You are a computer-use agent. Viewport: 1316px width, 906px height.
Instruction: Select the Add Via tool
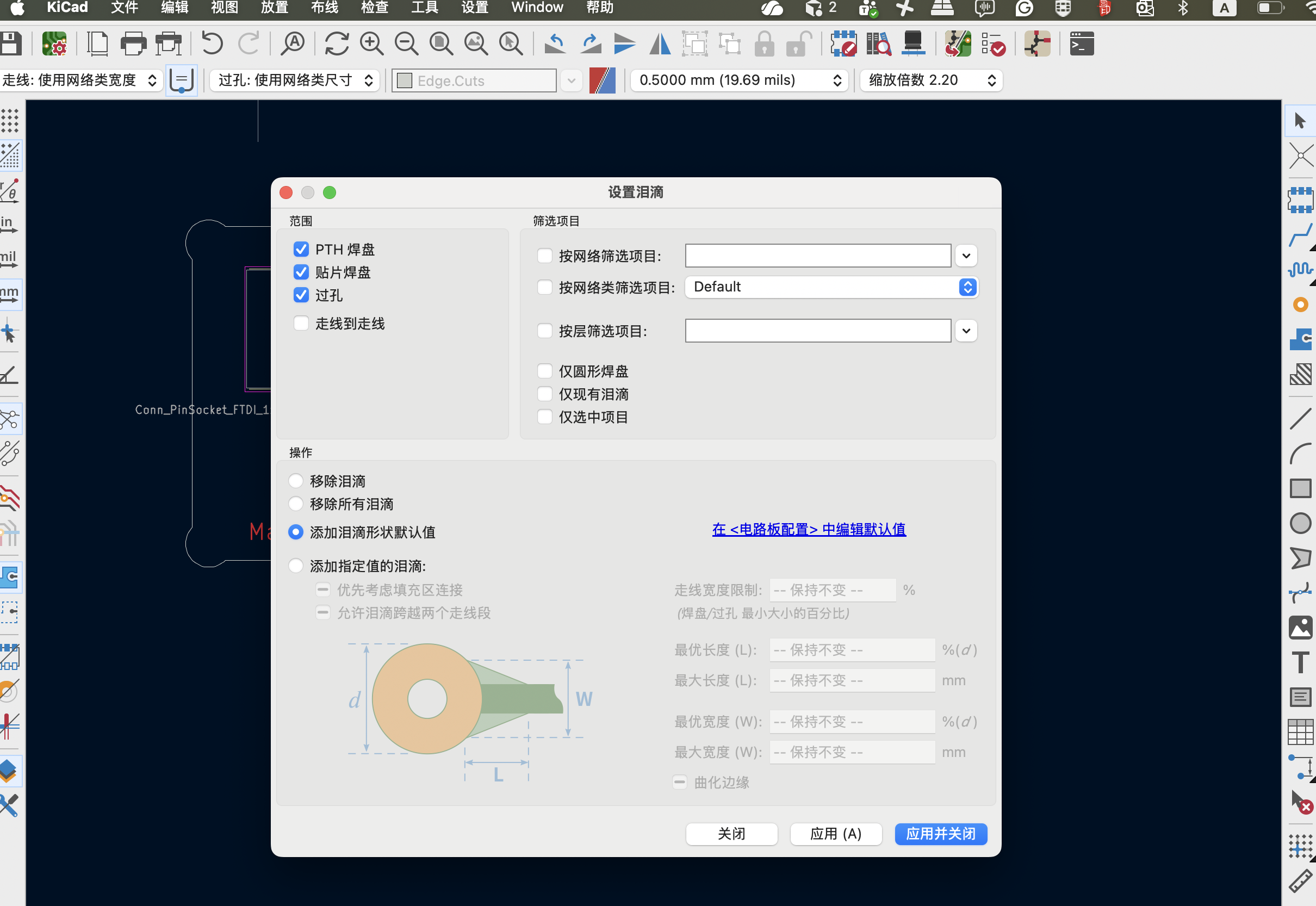[1300, 305]
